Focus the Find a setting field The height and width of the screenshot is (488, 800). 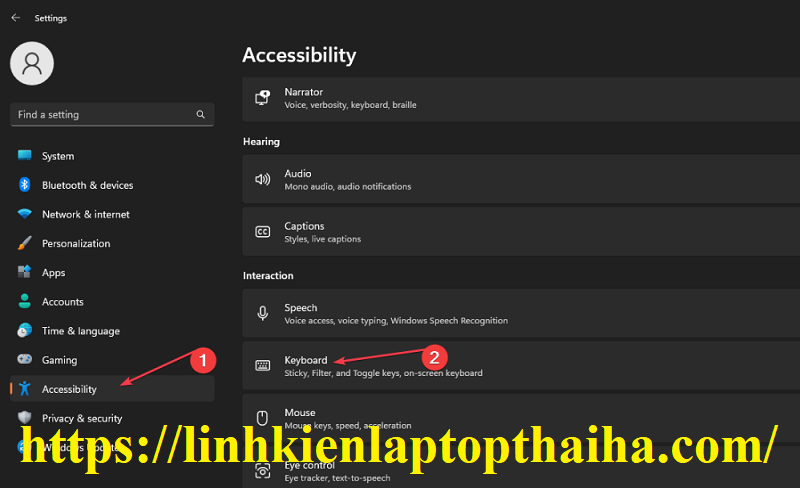click(112, 114)
